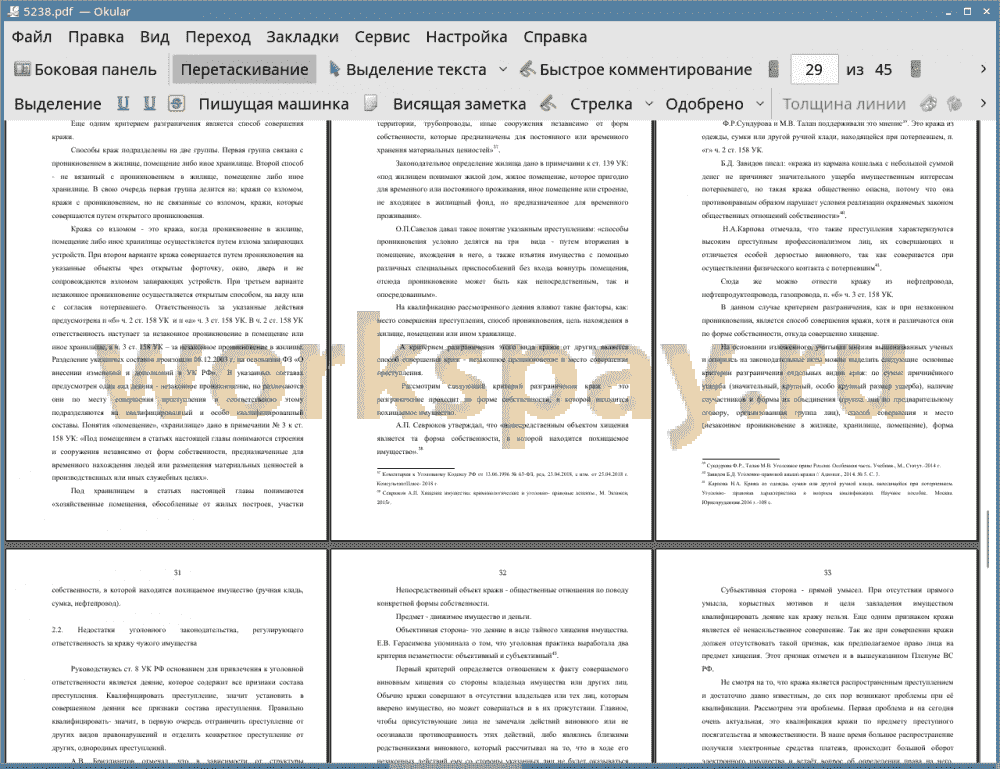Go to the next page icon

tap(916, 70)
